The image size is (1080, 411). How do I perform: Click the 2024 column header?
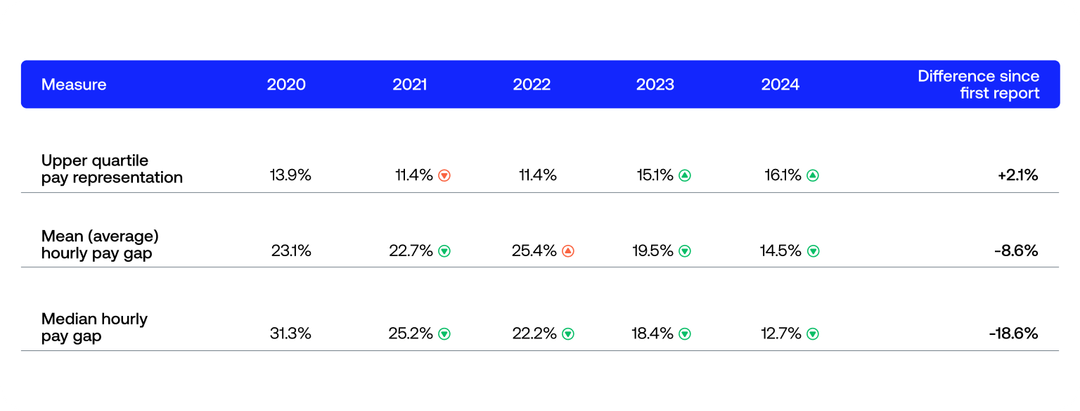coord(780,85)
